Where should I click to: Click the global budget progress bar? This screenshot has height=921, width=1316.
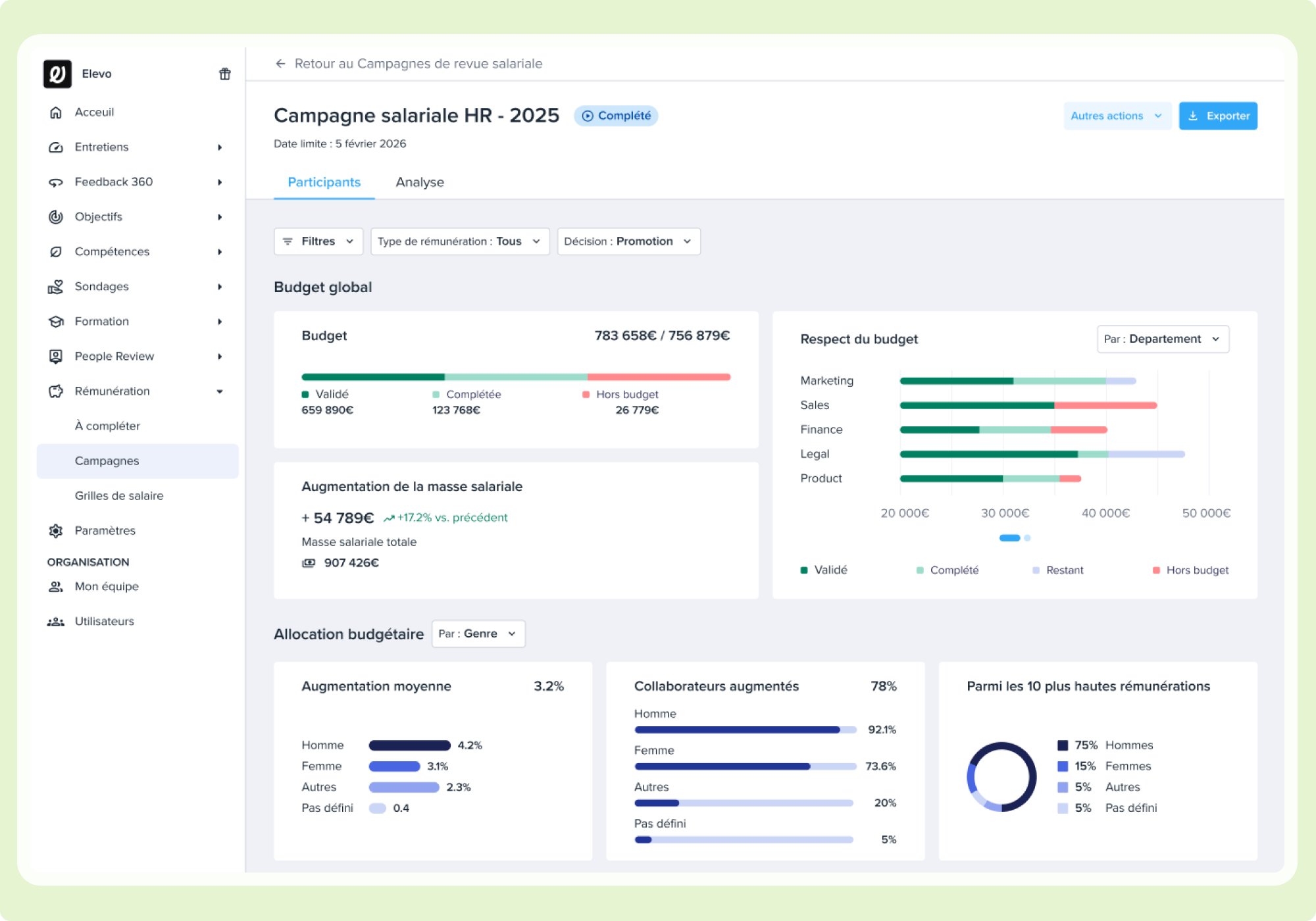[516, 377]
